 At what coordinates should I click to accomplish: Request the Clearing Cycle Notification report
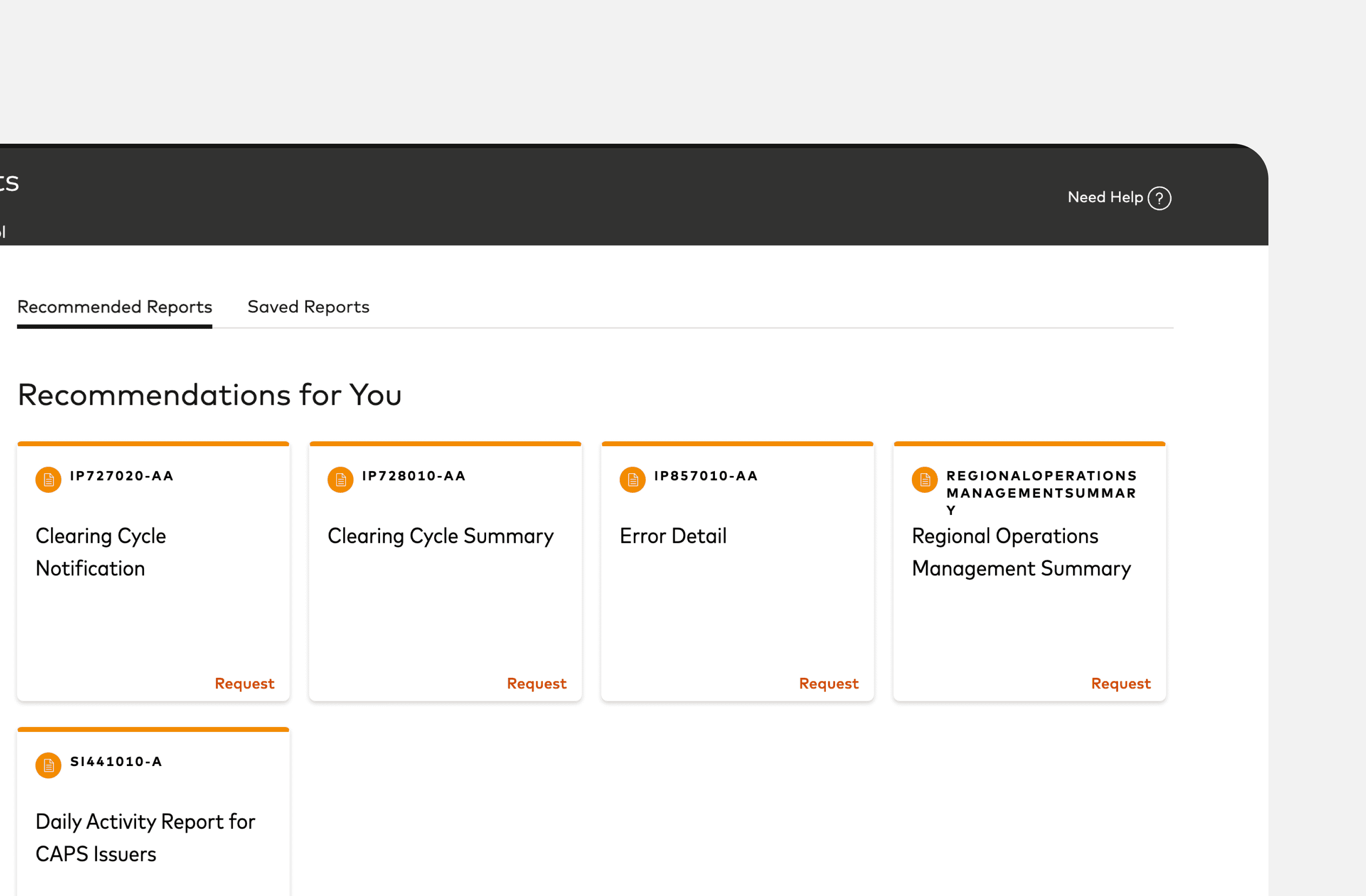244,684
